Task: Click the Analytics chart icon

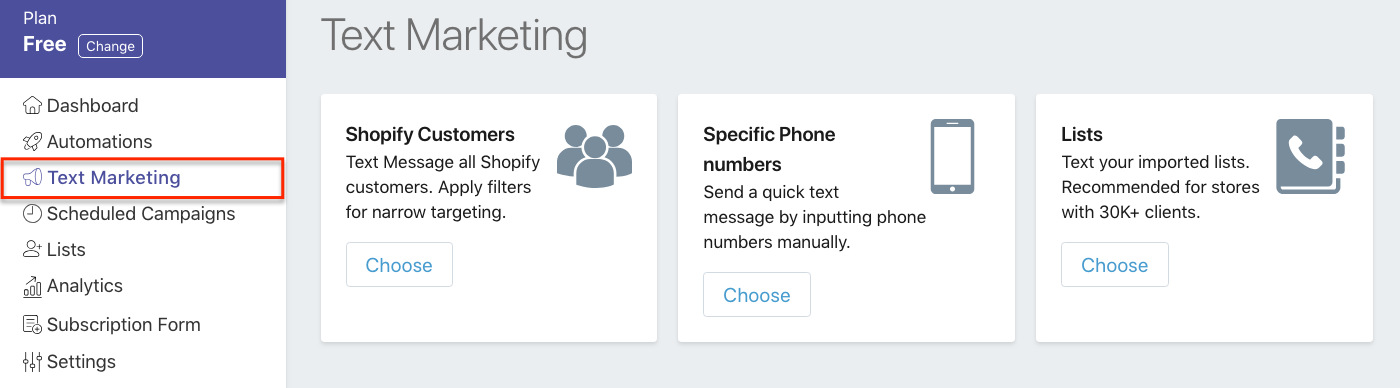Action: coord(33,286)
